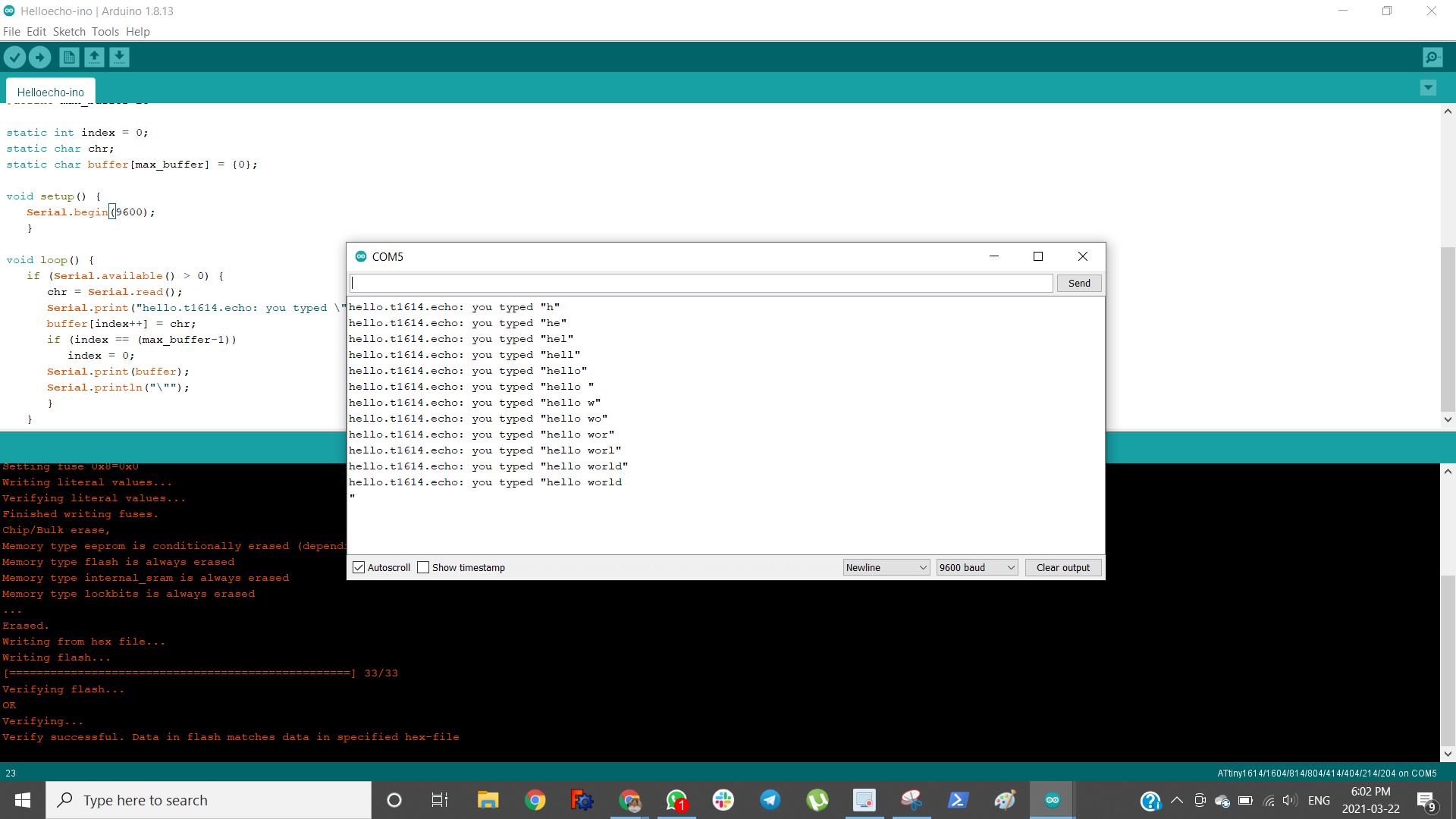Open the Get Help question-mark tray icon
The height and width of the screenshot is (819, 1456).
(x=1150, y=800)
